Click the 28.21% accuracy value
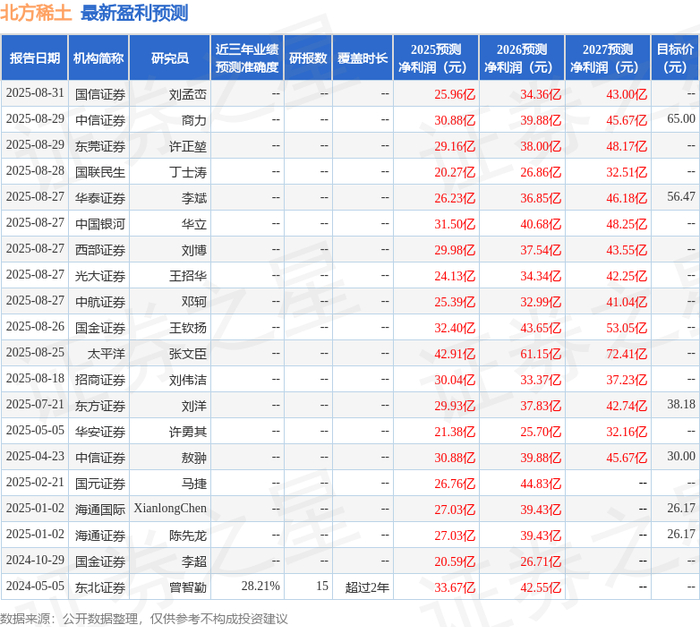This screenshot has height=627, width=700. tap(261, 586)
